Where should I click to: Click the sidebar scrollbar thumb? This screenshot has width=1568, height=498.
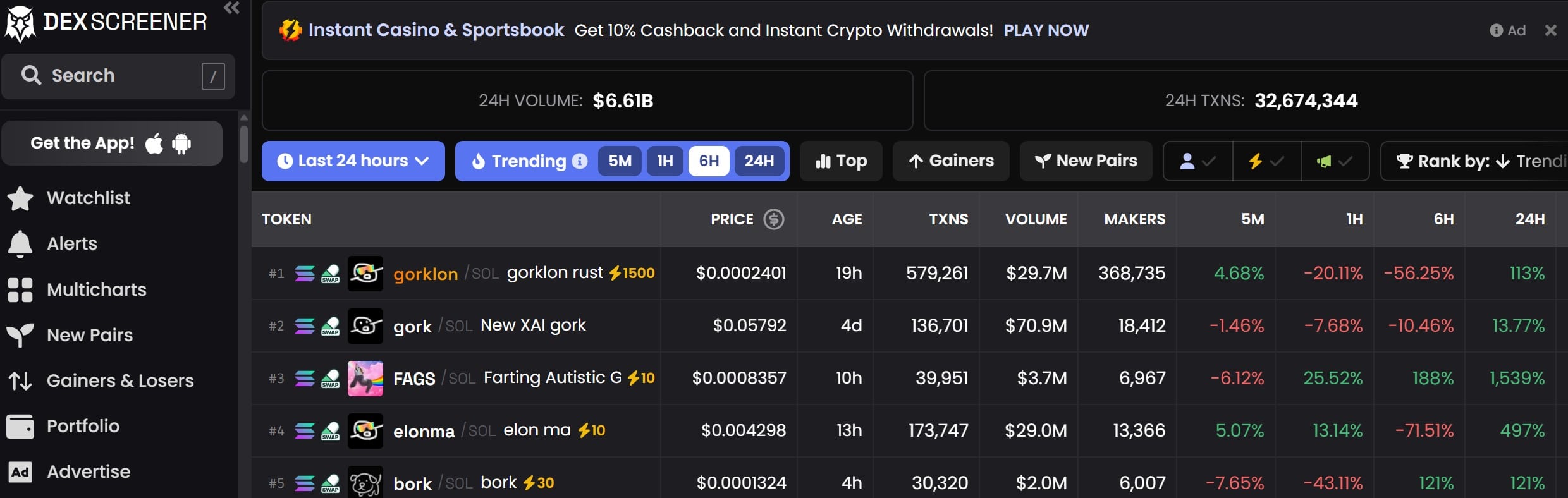click(x=244, y=145)
